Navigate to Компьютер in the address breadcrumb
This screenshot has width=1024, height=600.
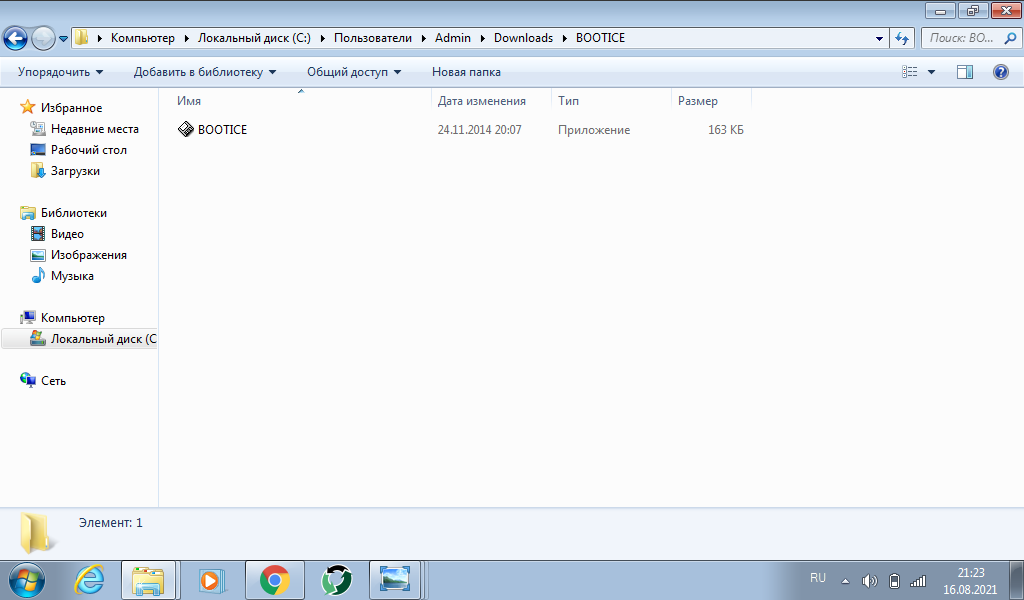click(x=142, y=38)
